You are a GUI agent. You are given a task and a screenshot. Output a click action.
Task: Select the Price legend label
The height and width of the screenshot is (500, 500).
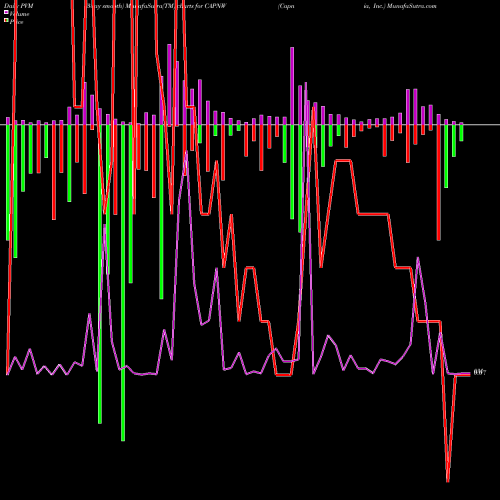pos(16,22)
